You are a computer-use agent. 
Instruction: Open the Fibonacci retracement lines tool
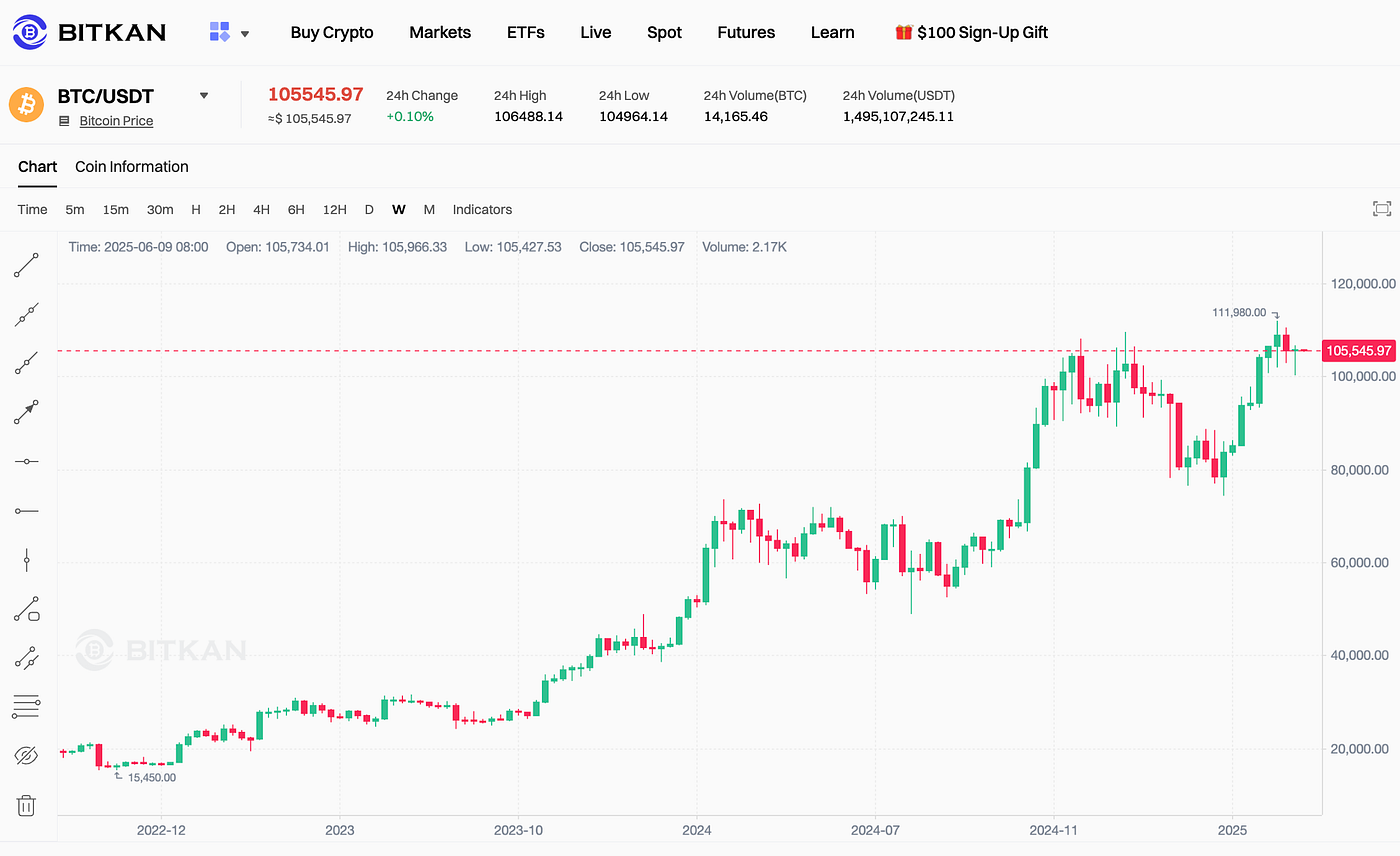pyautogui.click(x=26, y=706)
